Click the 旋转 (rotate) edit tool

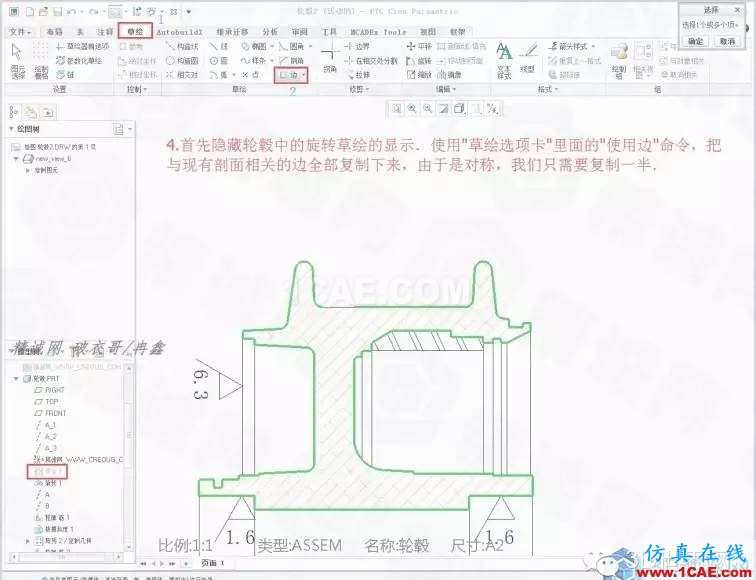coord(419,61)
